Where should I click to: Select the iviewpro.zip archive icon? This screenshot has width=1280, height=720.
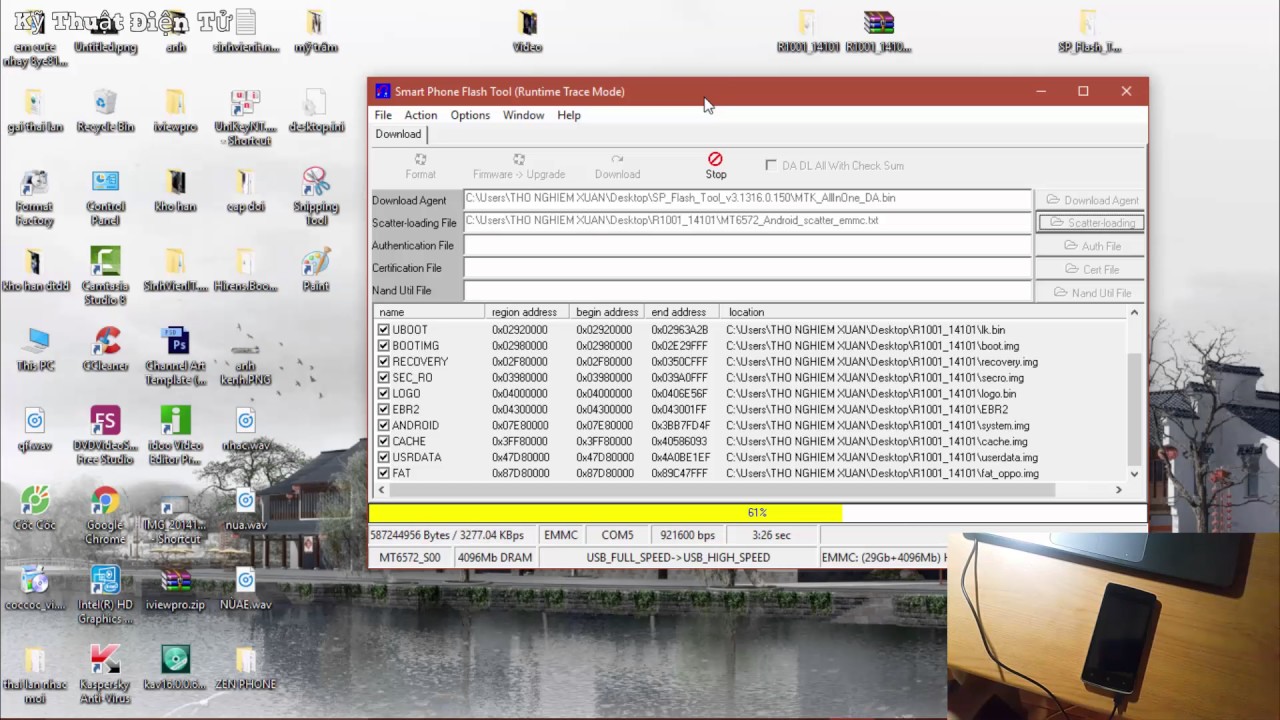tap(175, 588)
